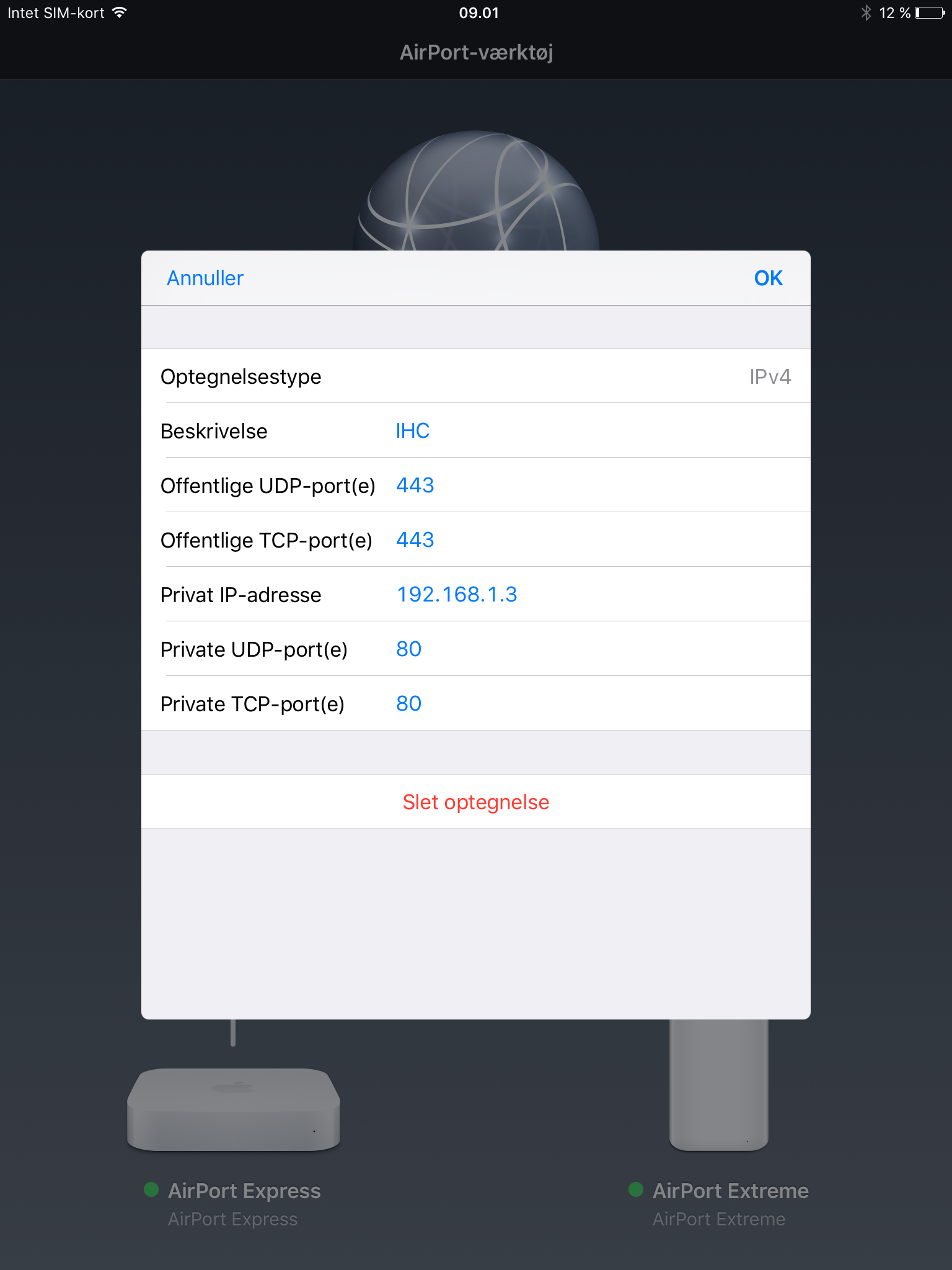Viewport: 952px width, 1270px height.
Task: Delete record via Slet optegnelse
Action: [x=476, y=802]
